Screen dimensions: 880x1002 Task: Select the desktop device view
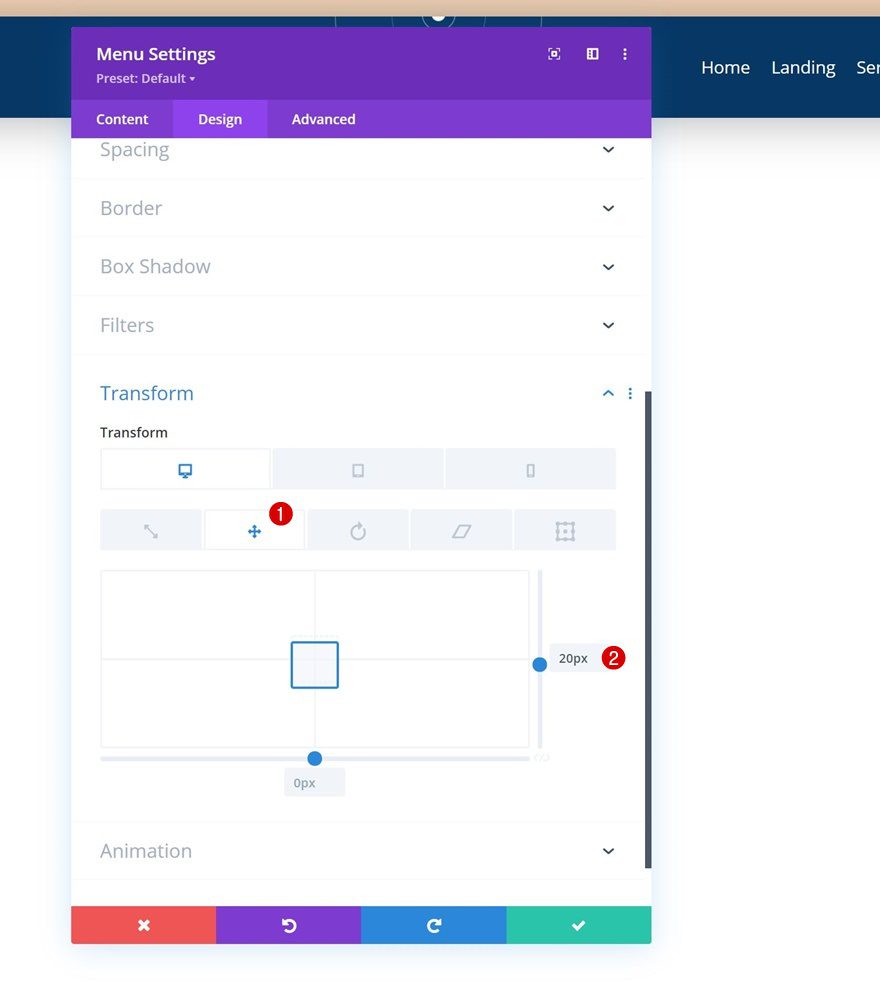coord(185,470)
